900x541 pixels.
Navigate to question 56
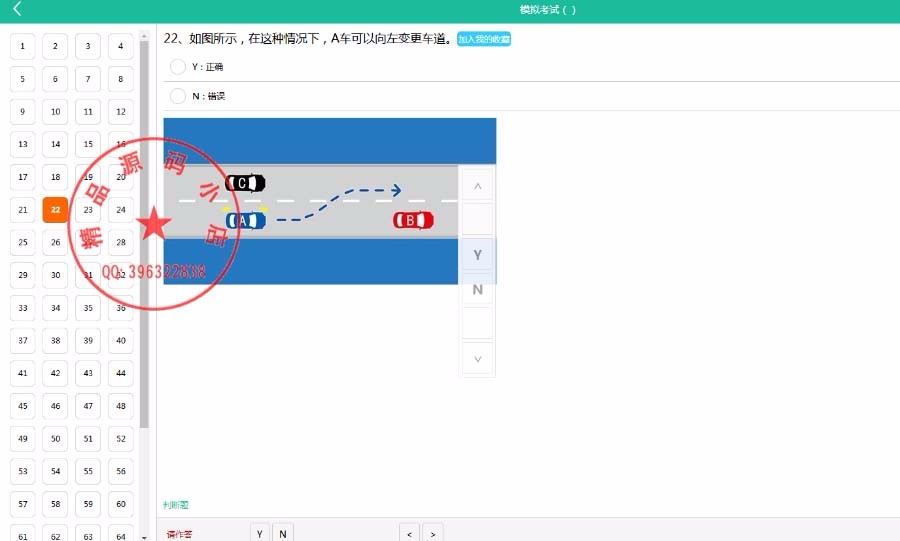coord(121,471)
